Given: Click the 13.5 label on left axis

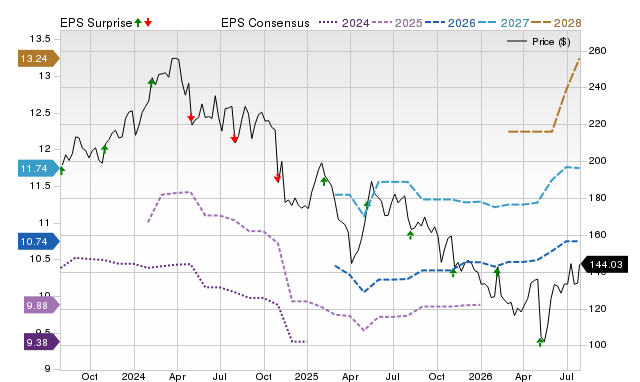Looking at the screenshot, I should pos(40,39).
